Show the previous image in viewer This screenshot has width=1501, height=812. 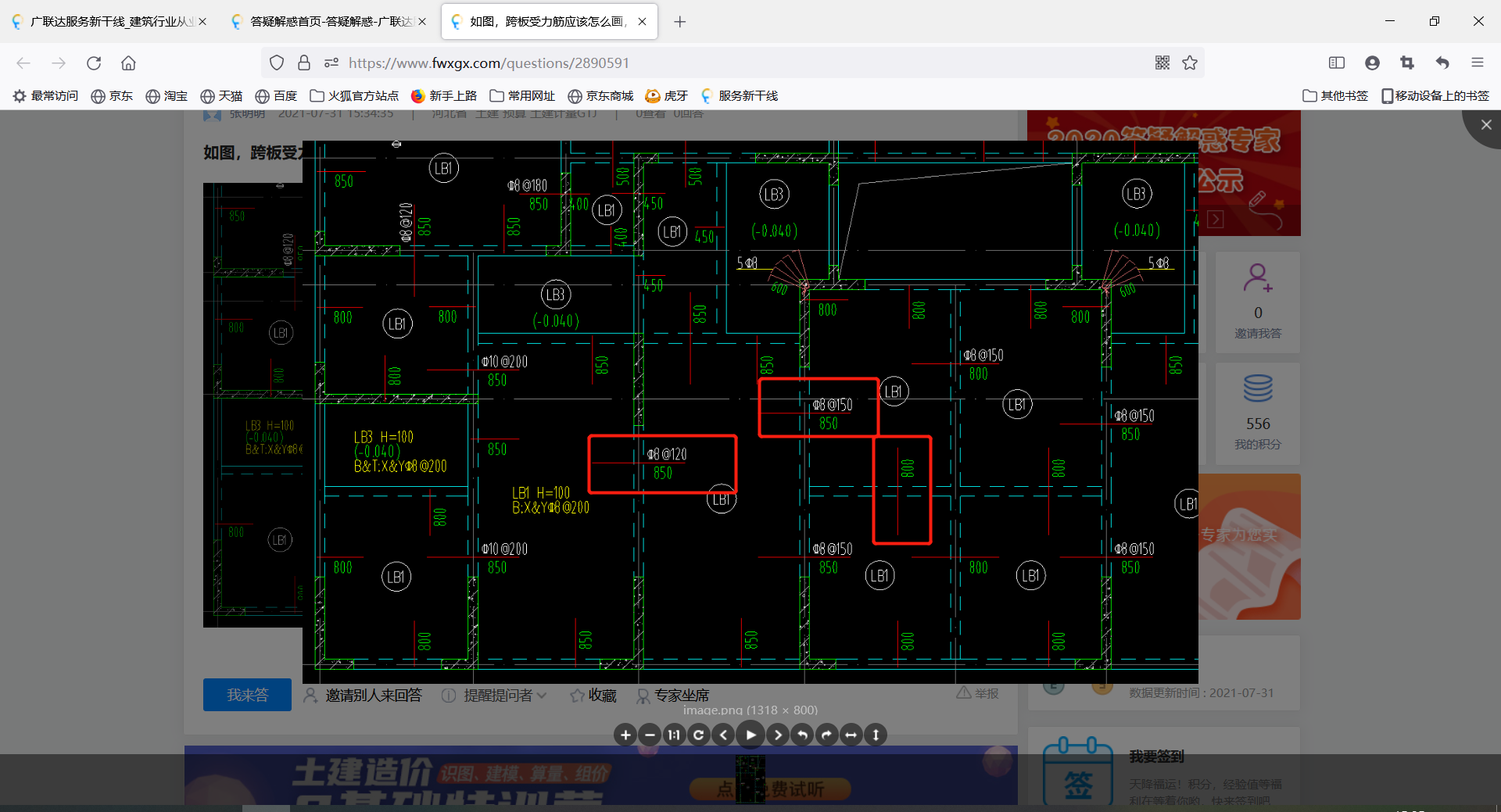(724, 735)
